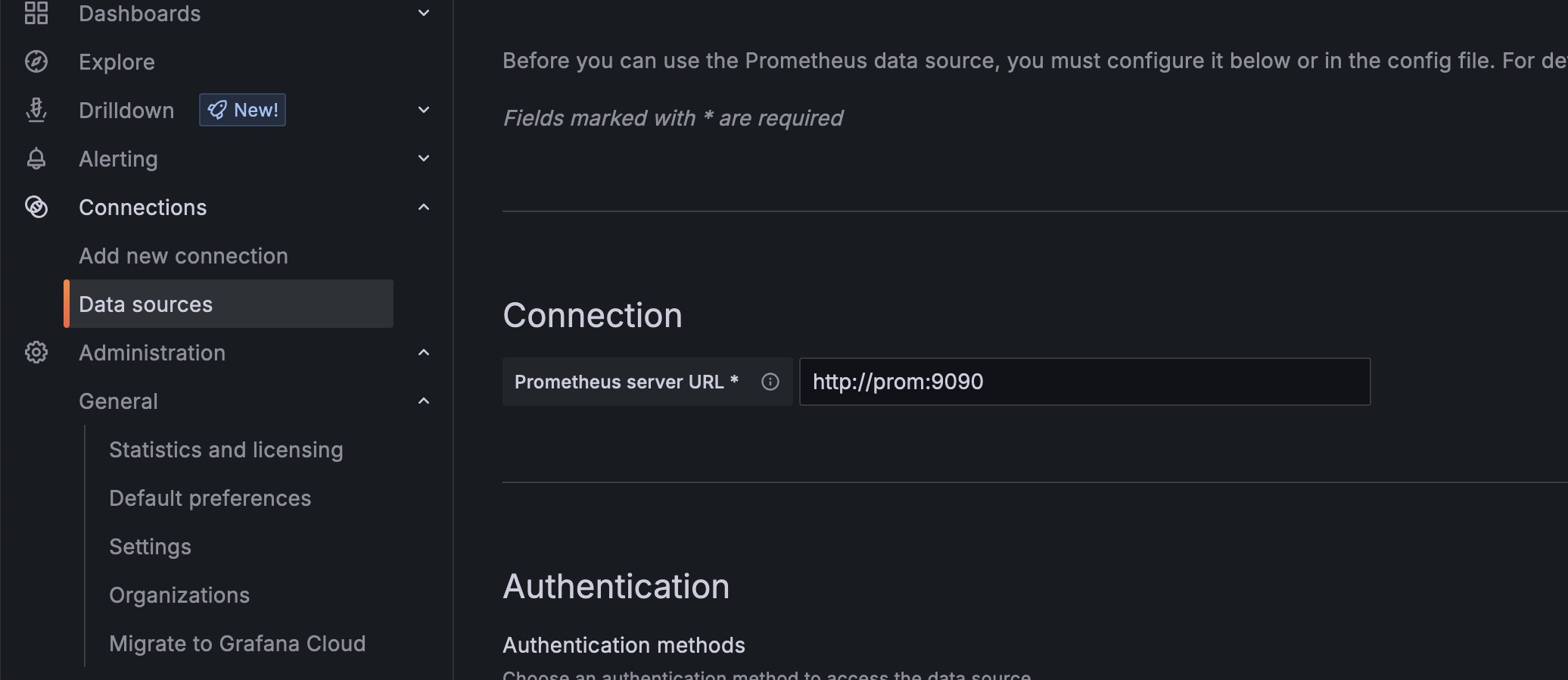Click the Administration gear icon

click(36, 352)
